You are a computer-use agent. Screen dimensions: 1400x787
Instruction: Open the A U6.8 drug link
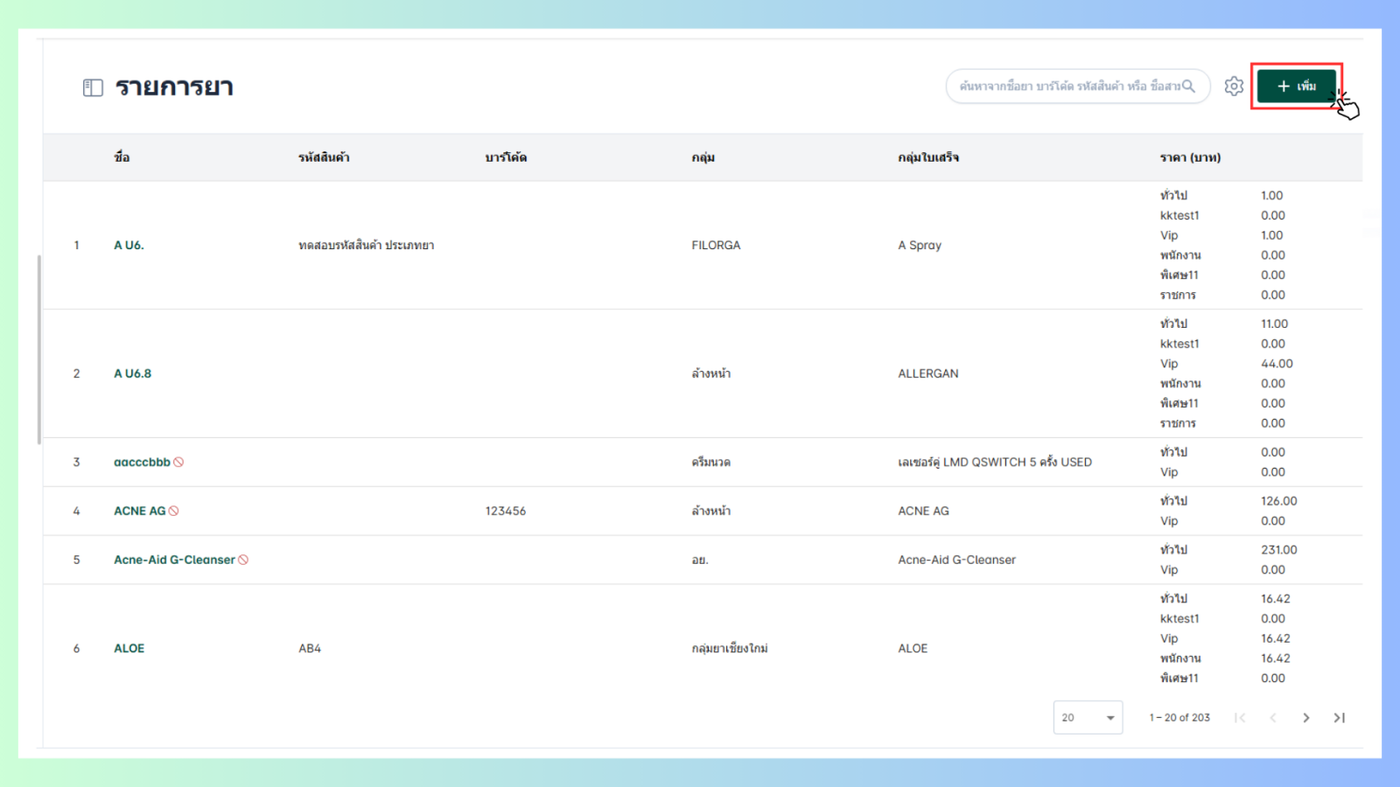click(x=133, y=374)
